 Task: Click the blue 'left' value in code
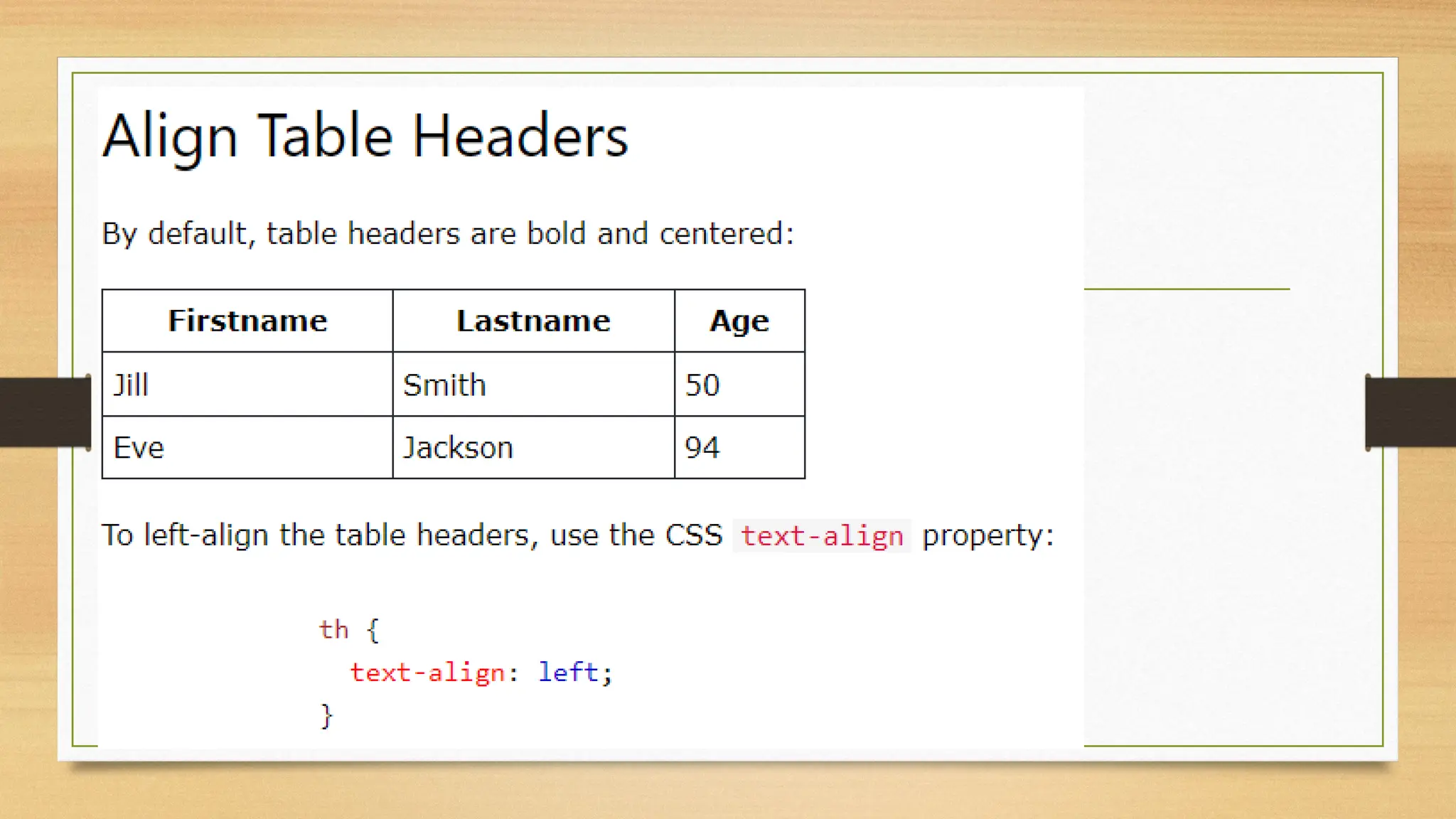point(568,672)
